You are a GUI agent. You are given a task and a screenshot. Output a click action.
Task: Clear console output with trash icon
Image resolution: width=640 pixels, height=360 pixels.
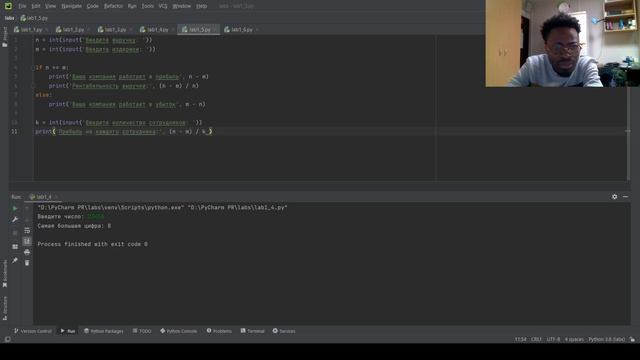[27, 263]
